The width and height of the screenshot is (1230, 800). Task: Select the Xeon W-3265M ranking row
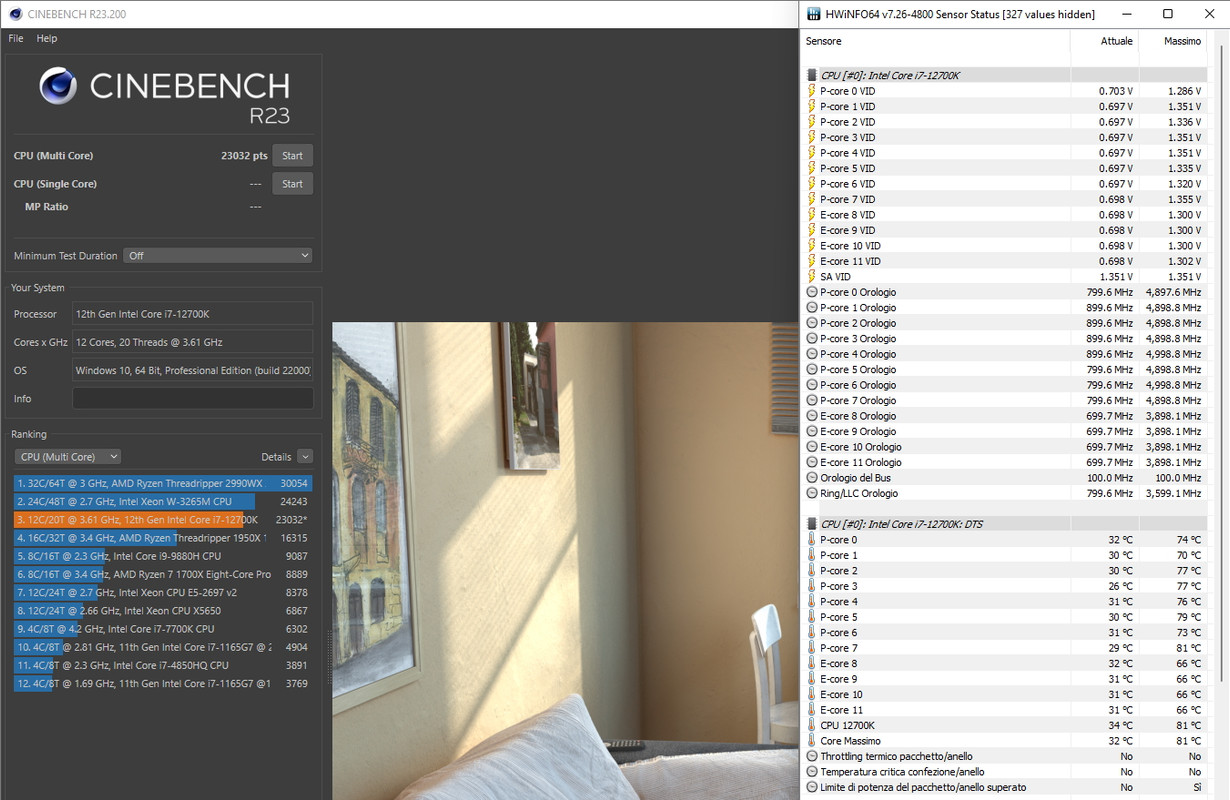click(163, 501)
